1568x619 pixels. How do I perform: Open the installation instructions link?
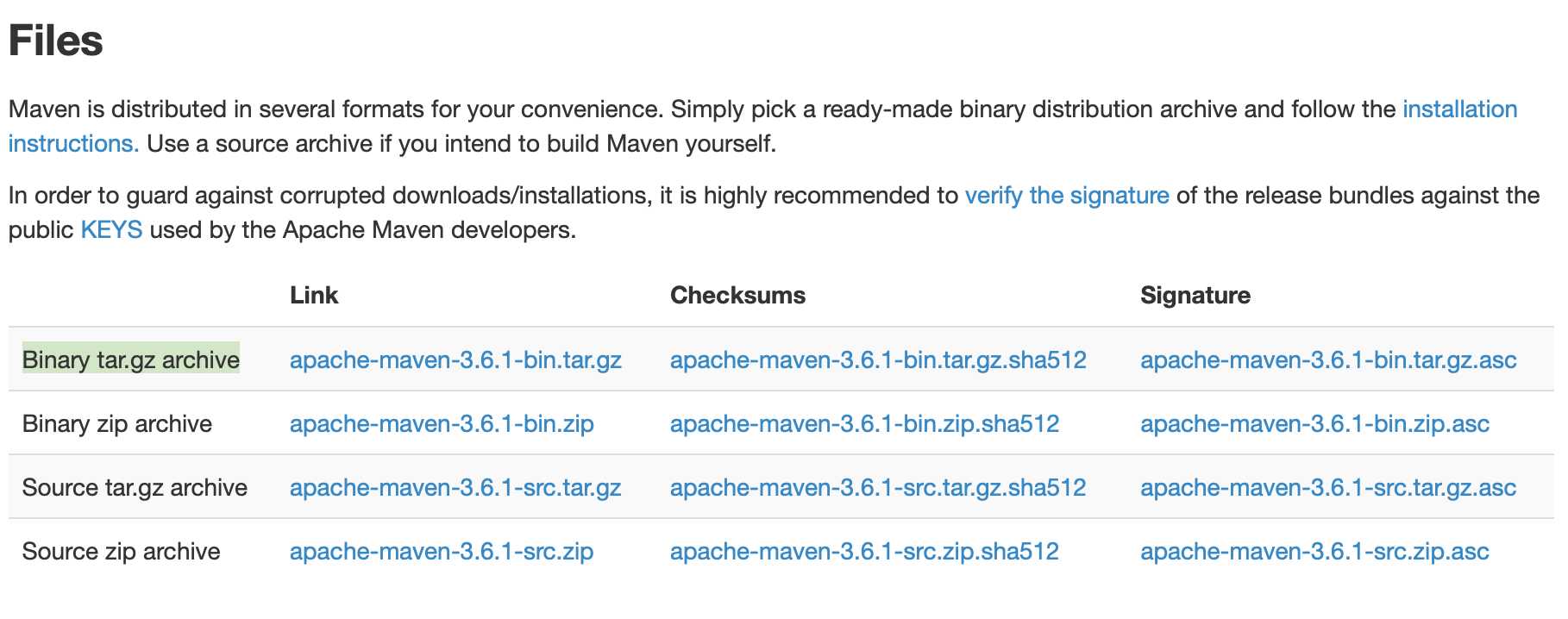(1459, 109)
